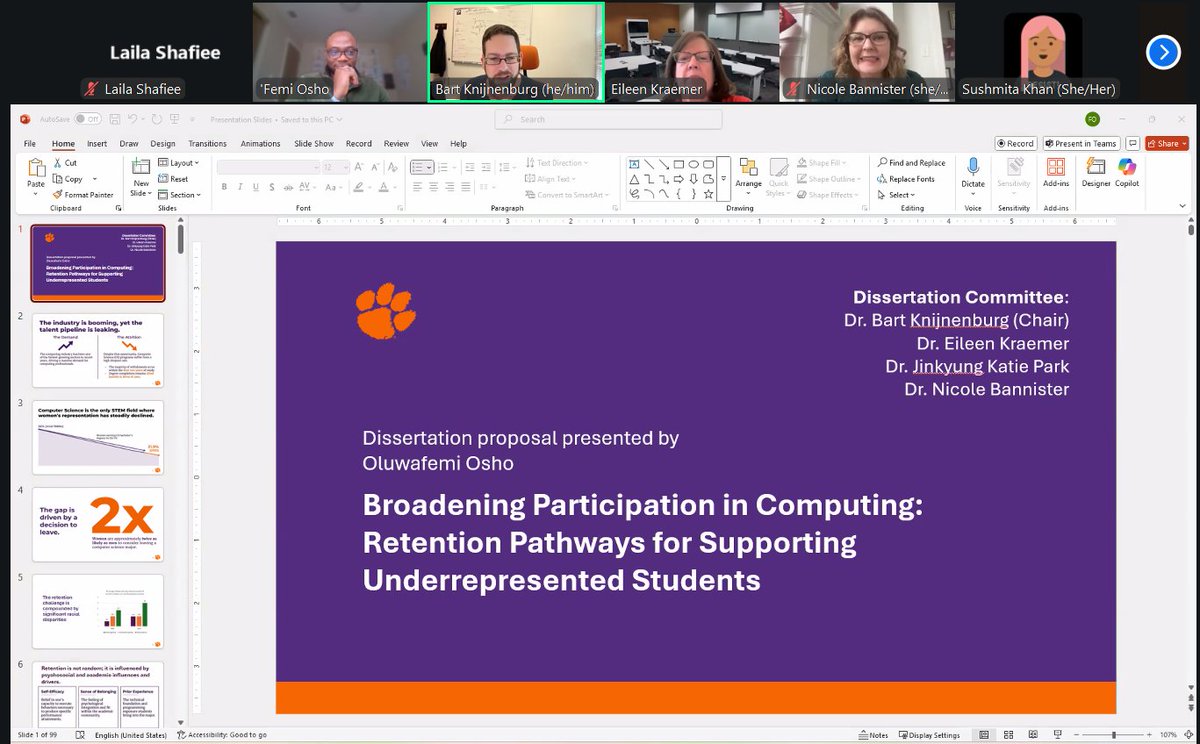Click the Paste clipboard icon
The image size is (1200, 744).
click(x=36, y=168)
